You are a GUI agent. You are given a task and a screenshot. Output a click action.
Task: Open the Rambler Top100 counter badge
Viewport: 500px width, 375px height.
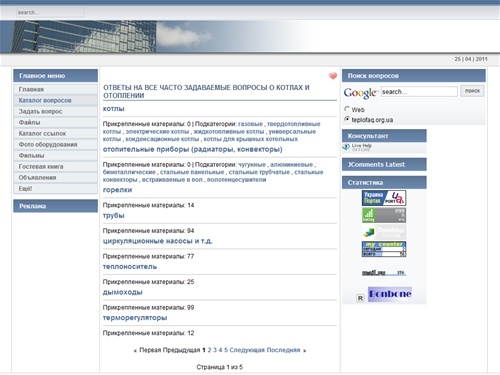(x=384, y=232)
